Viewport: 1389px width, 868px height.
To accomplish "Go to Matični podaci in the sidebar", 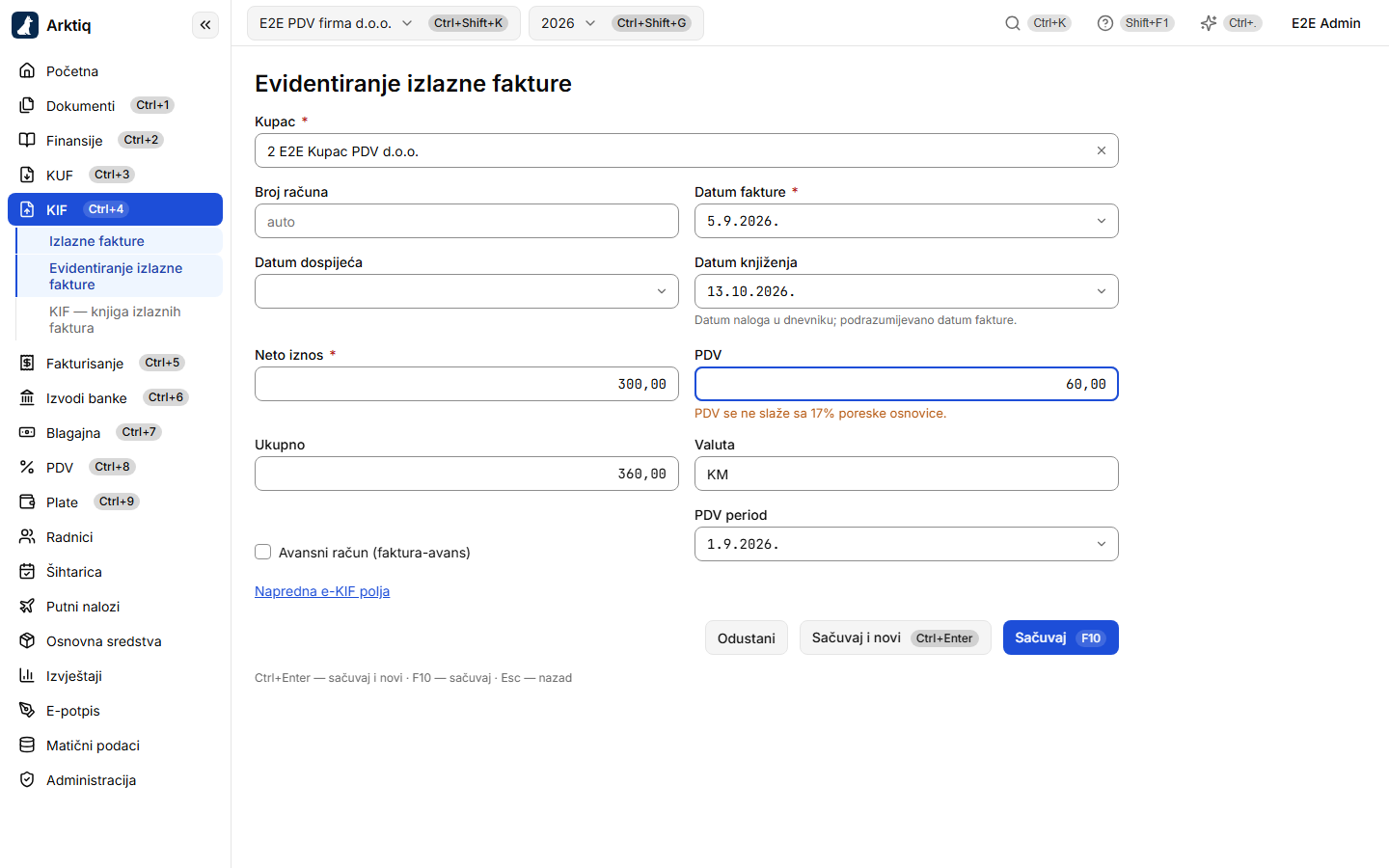I will 116,745.
